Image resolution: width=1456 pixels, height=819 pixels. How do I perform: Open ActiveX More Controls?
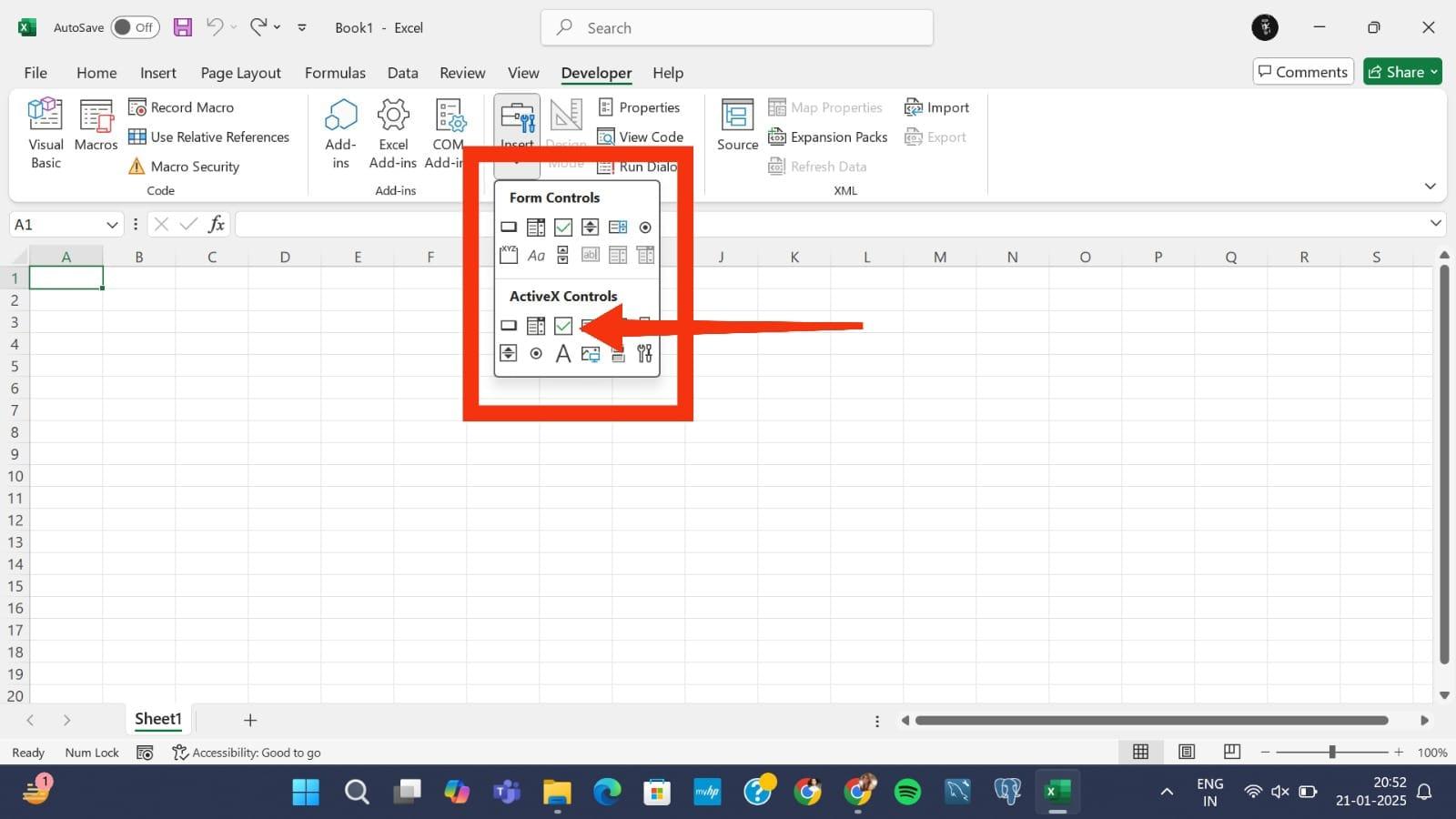pos(645,353)
